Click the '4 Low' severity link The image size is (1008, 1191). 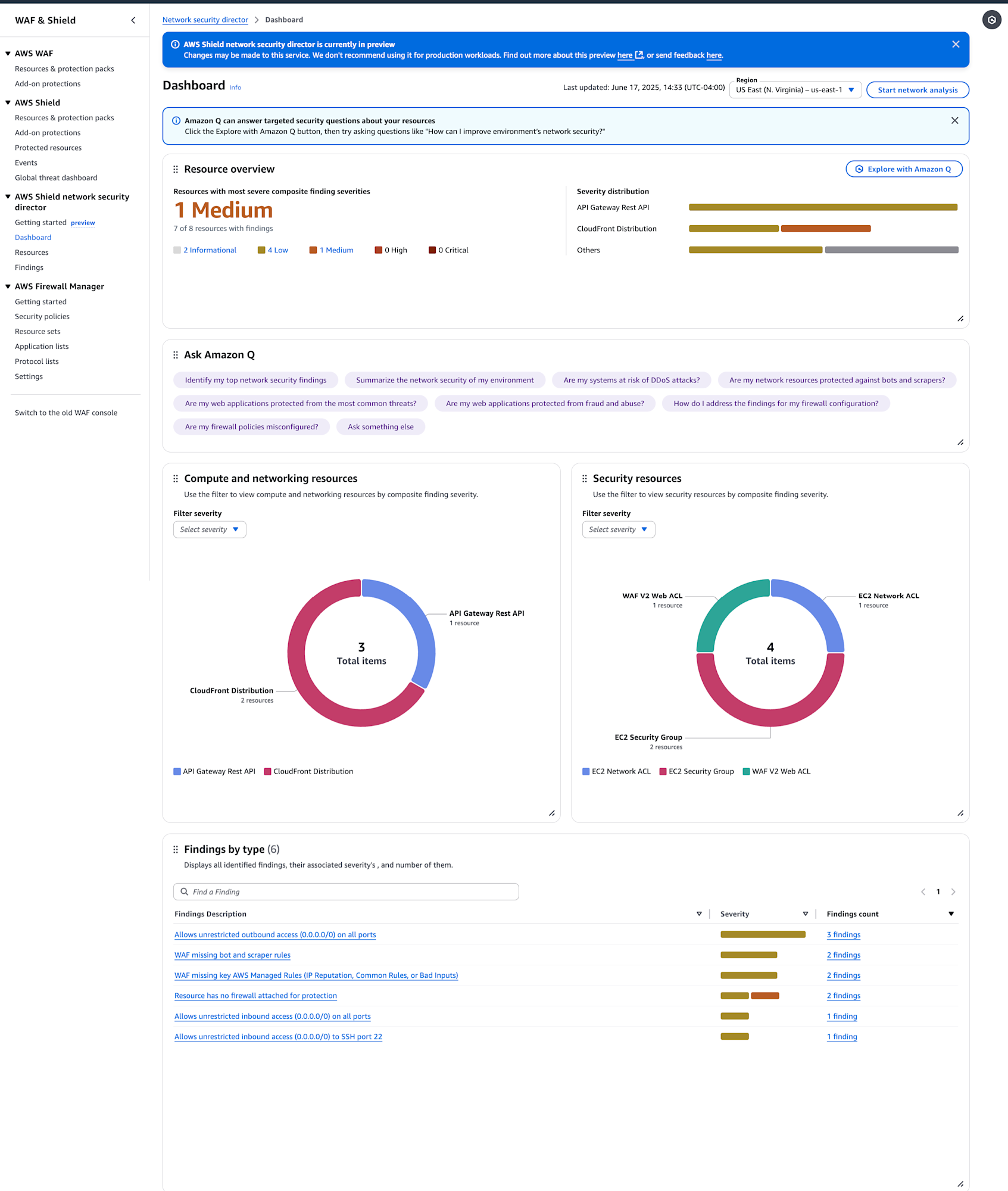click(277, 250)
